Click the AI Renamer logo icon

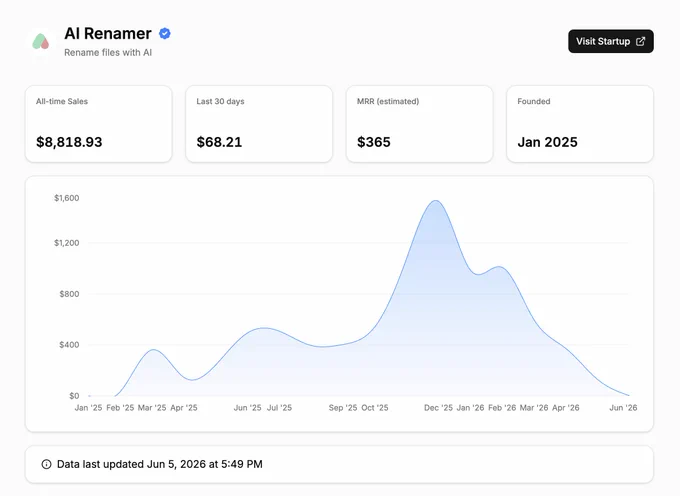[x=41, y=42]
